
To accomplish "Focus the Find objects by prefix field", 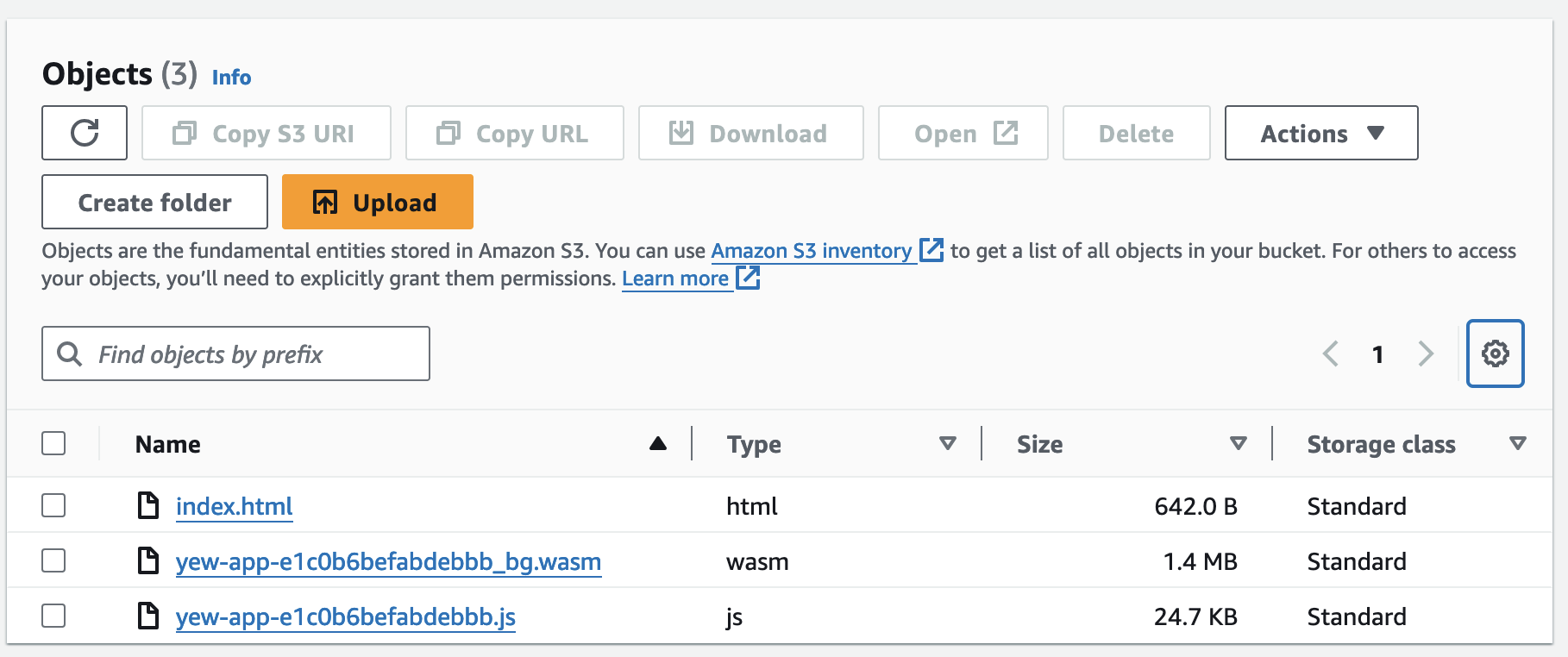I will coord(250,354).
